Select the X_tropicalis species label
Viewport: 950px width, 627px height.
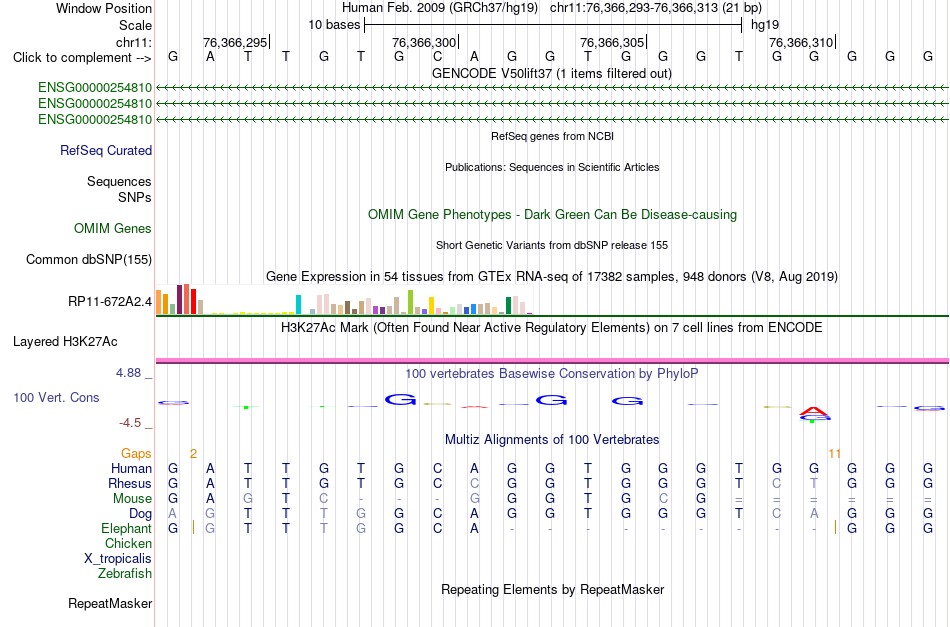coord(118,559)
